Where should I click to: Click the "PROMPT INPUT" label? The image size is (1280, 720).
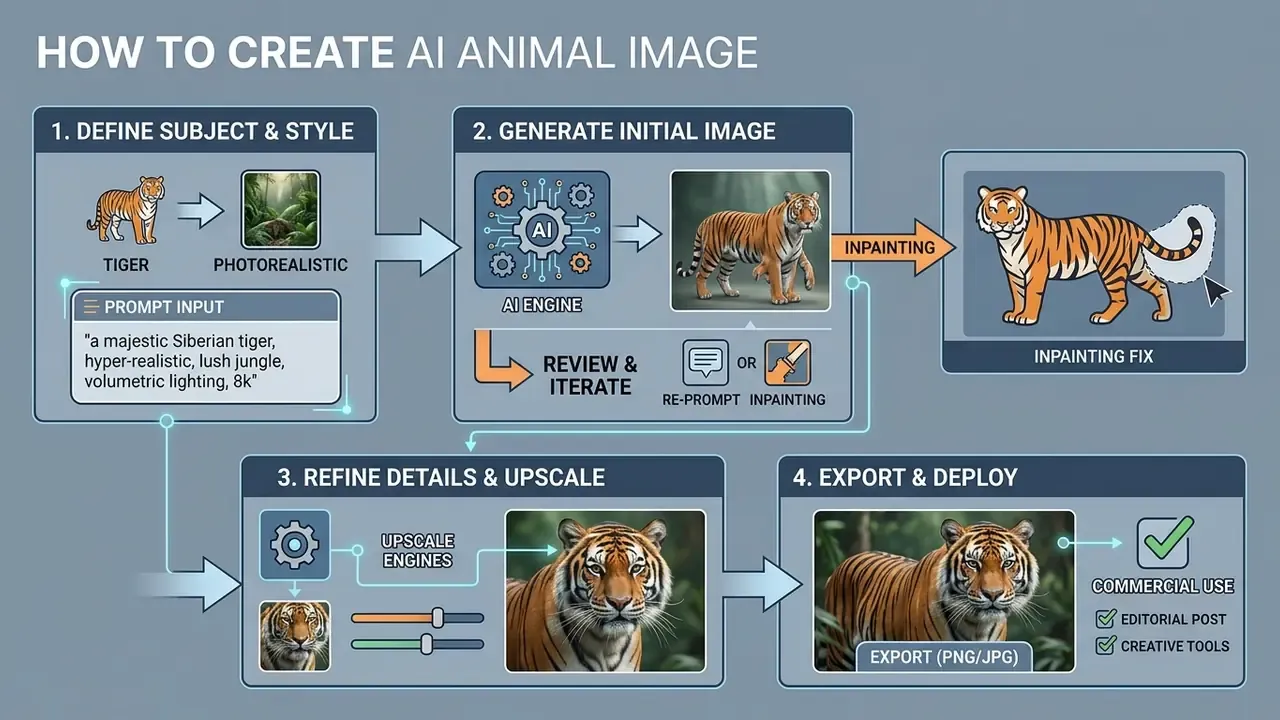(165, 307)
